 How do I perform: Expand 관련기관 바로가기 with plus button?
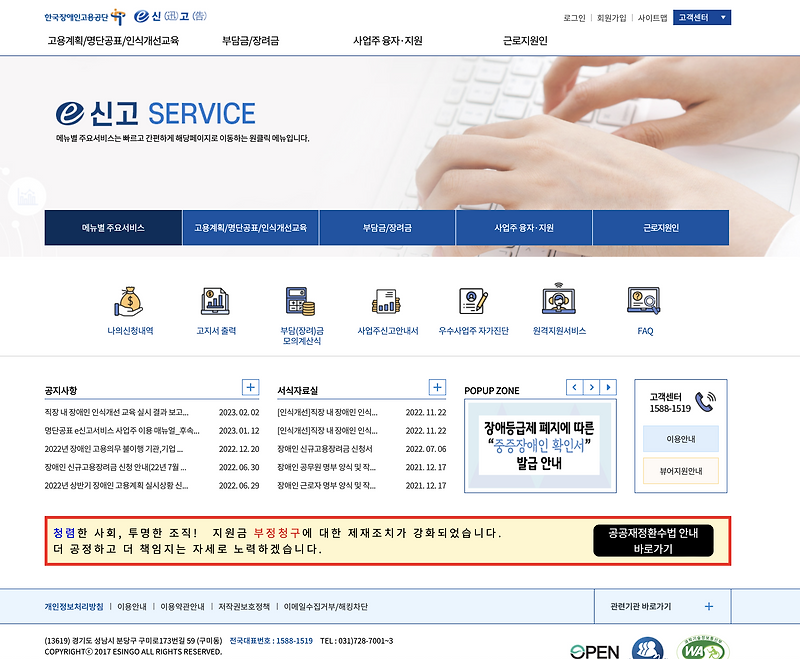point(709,606)
